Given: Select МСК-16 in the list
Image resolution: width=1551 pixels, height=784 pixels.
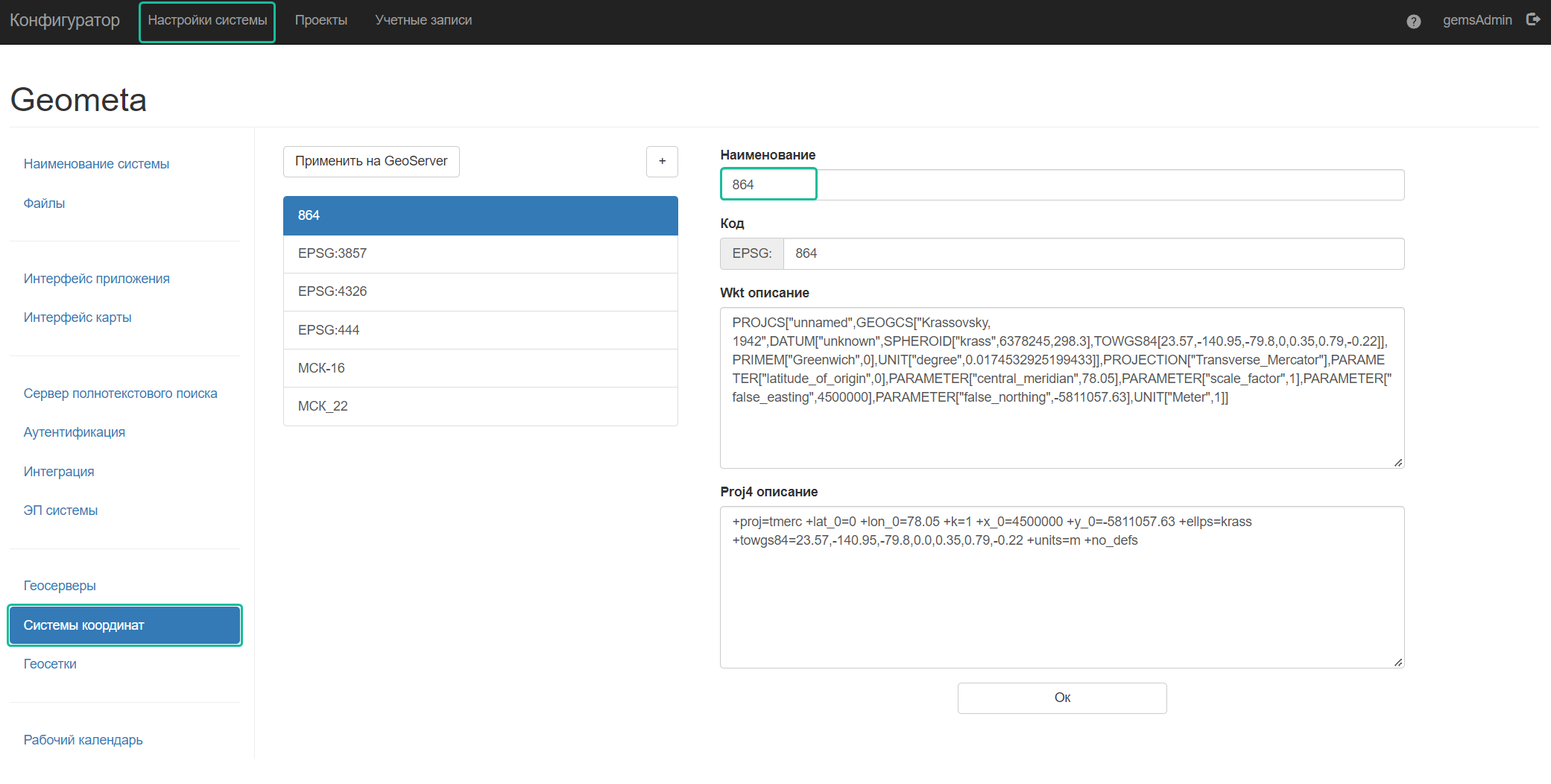Looking at the screenshot, I should 481,368.
